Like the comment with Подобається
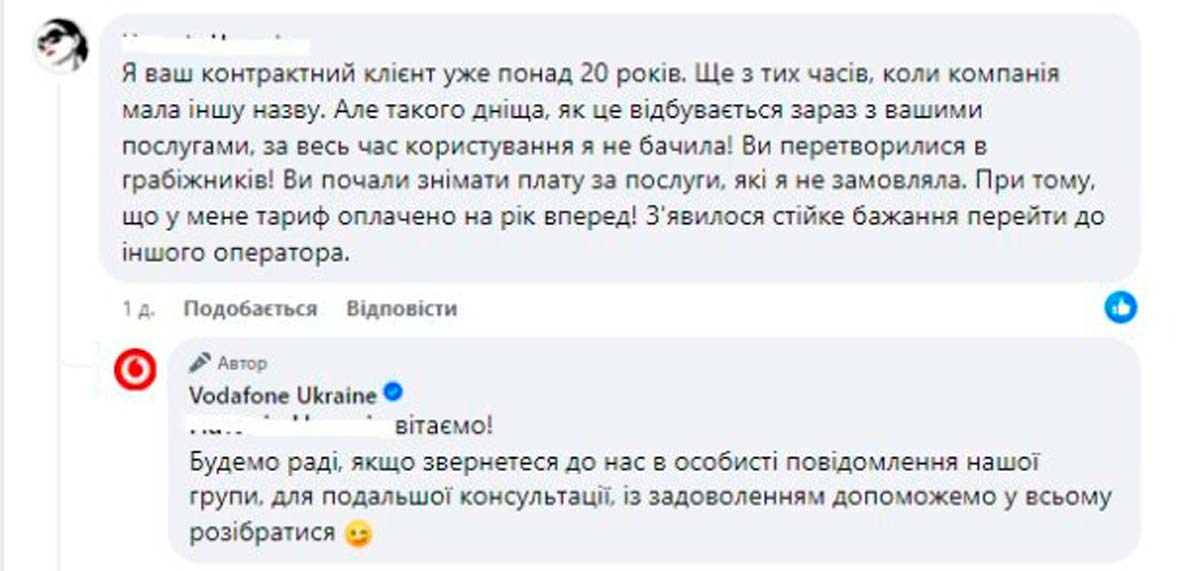Viewport: 1200px width, 571px height. pos(250,309)
